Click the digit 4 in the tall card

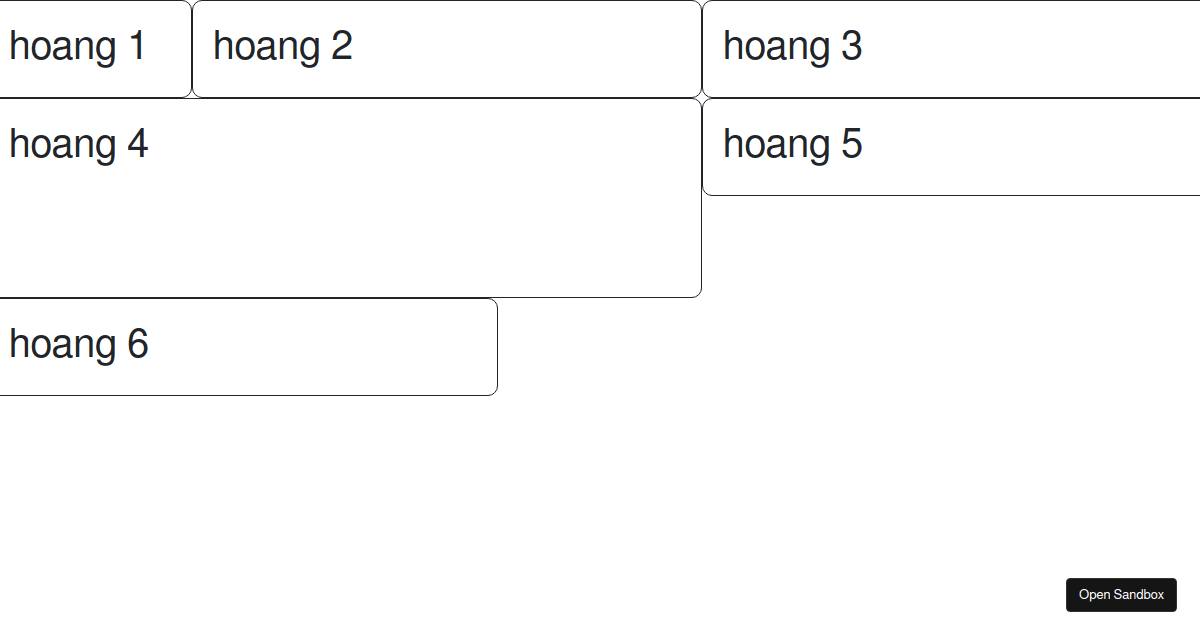point(138,144)
